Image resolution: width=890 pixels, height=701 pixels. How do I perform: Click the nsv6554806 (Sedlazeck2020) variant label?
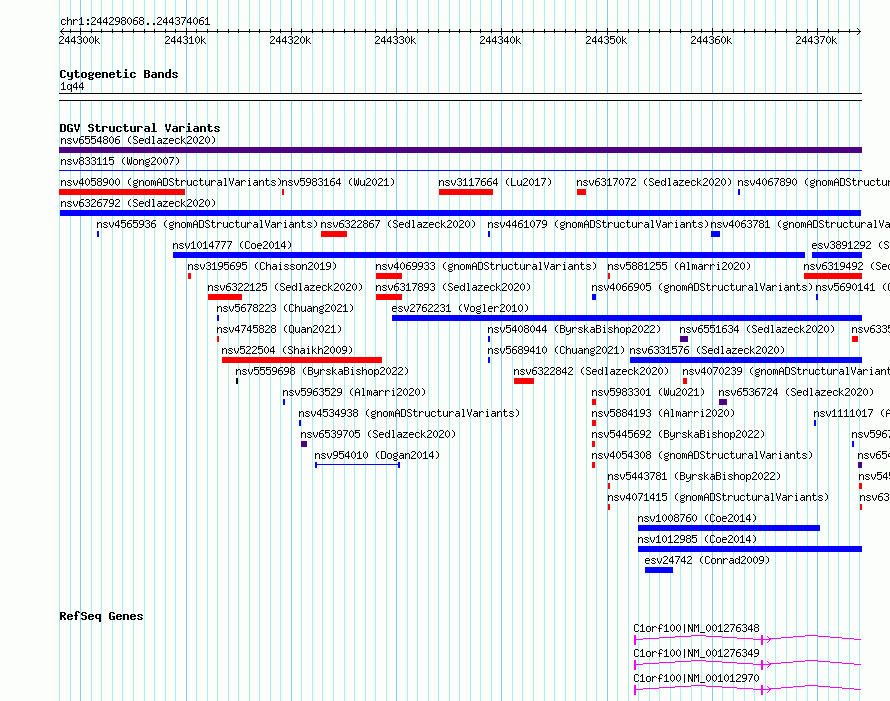pos(138,140)
